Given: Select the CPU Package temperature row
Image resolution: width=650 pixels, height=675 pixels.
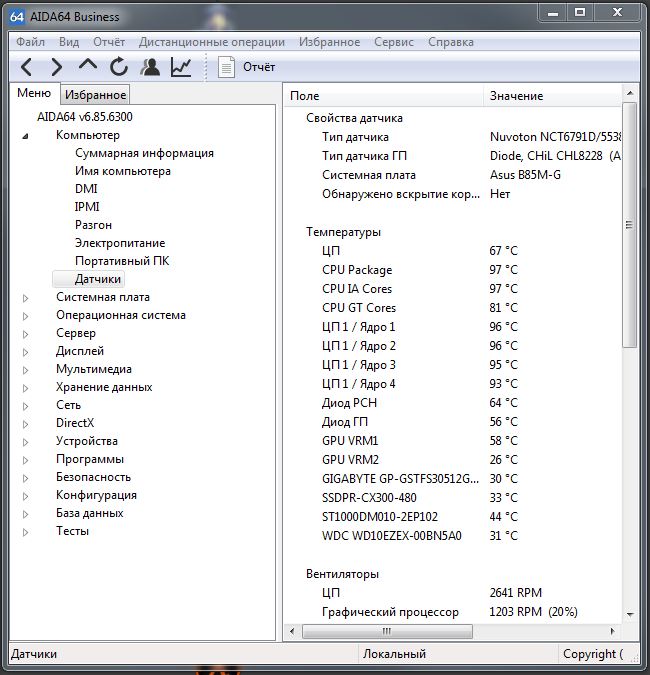Looking at the screenshot, I should click(452, 270).
